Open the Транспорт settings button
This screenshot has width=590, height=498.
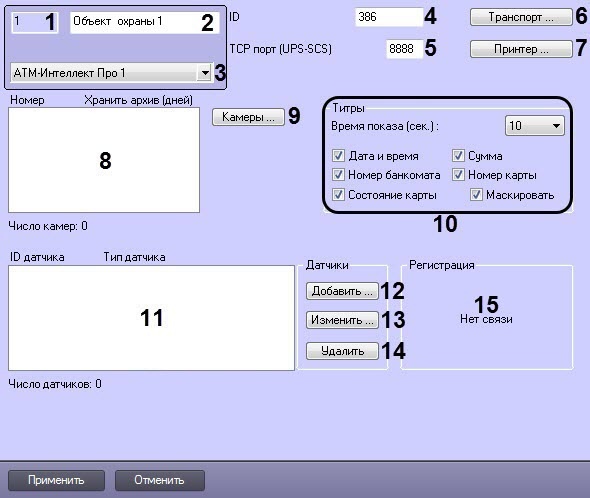coord(521,17)
